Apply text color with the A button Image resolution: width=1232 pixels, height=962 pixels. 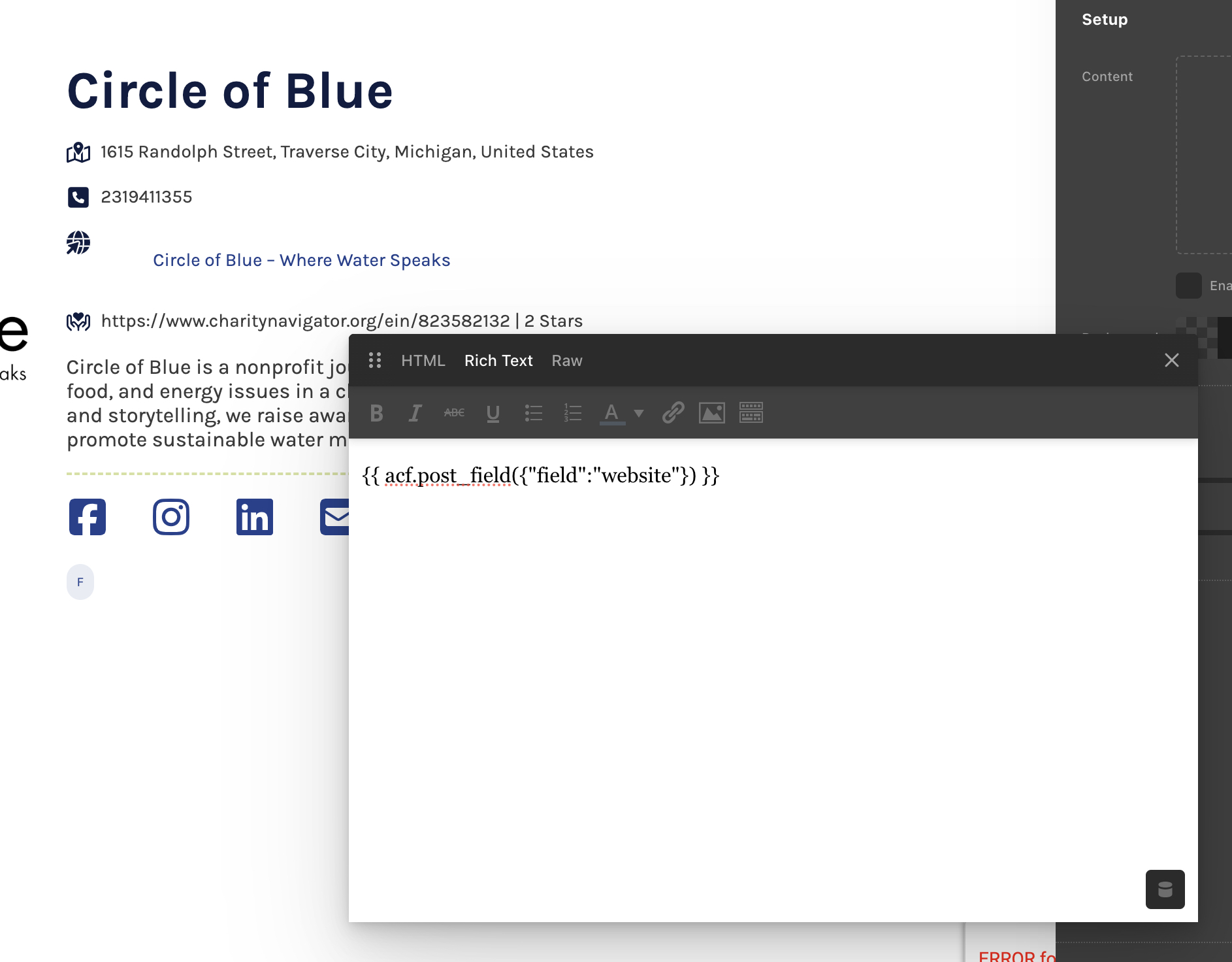[612, 413]
